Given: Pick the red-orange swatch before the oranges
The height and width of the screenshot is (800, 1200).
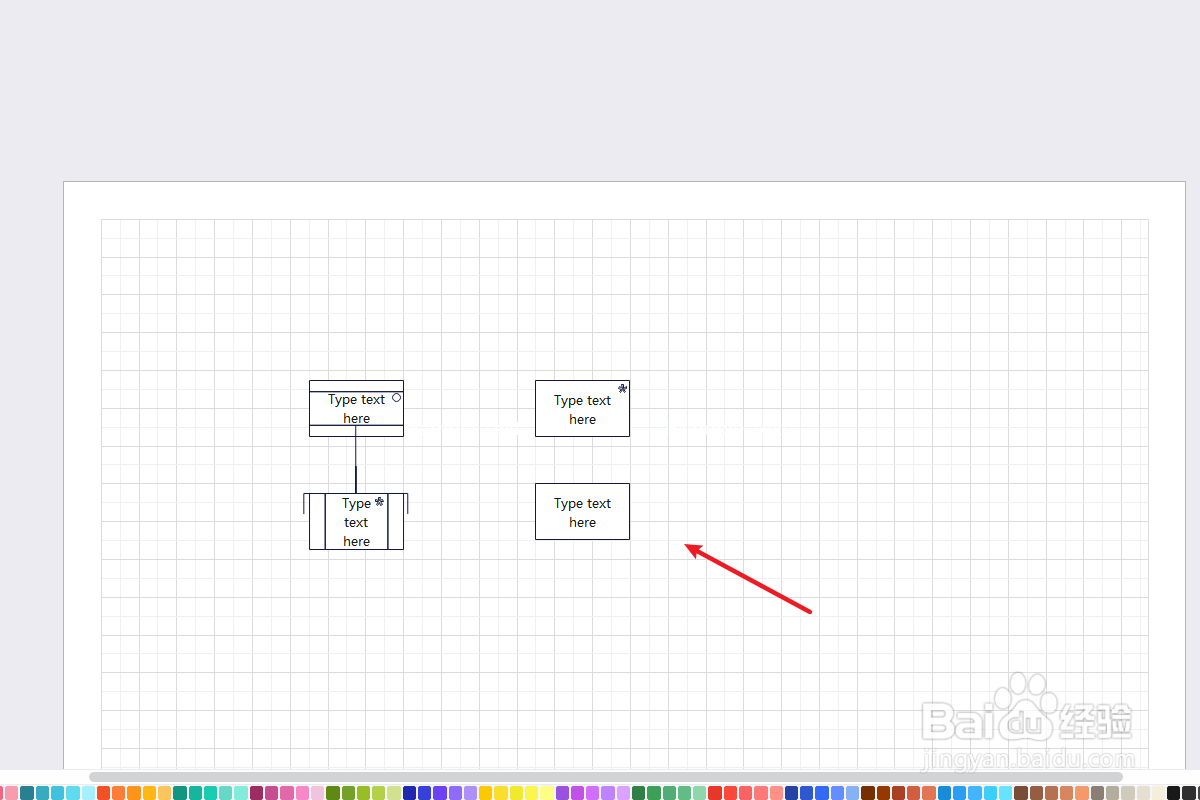Looking at the screenshot, I should (x=104, y=793).
